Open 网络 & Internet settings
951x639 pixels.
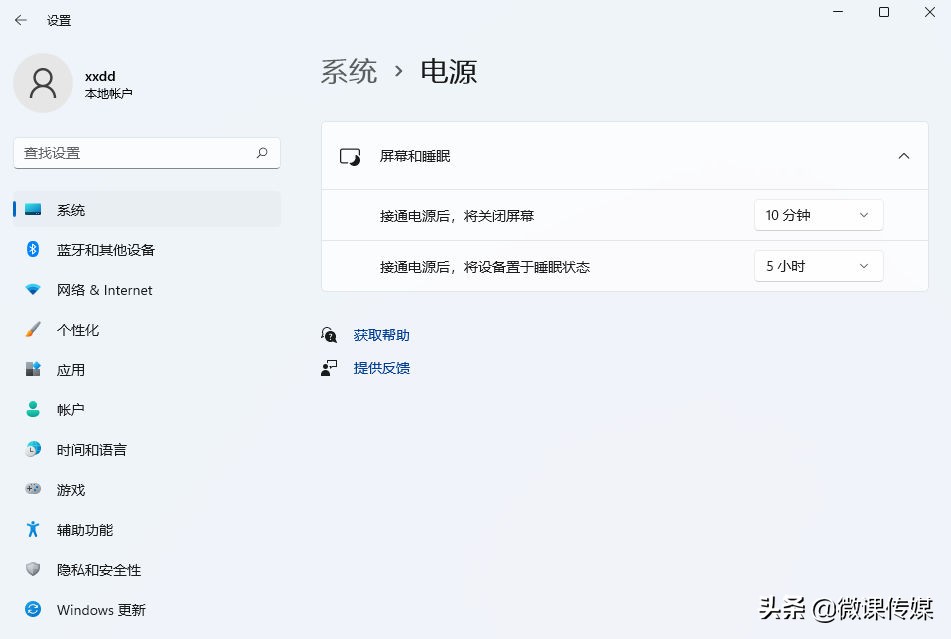[x=147, y=289]
